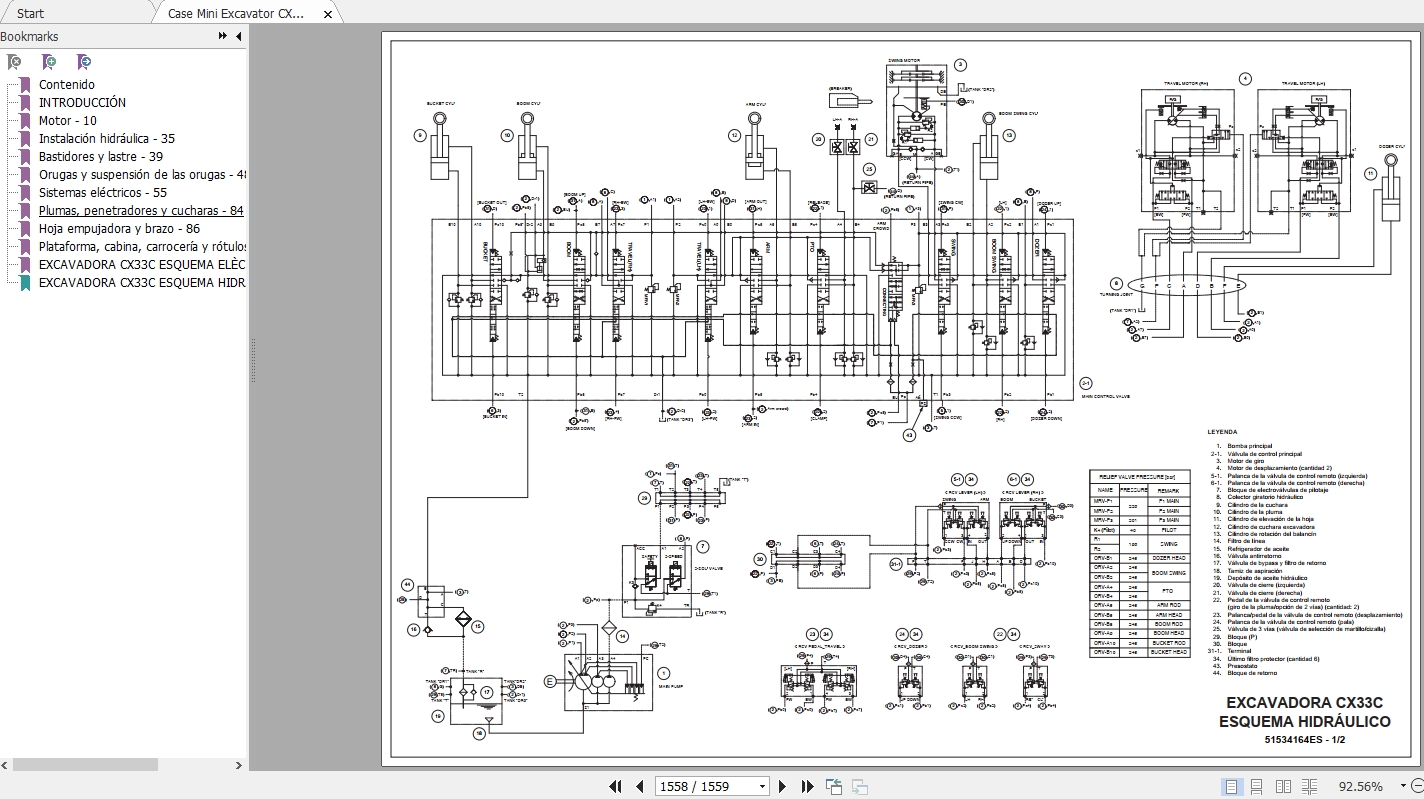The image size is (1424, 799).
Task: Click the bookmarks scrollbar left arrow
Action: (x=5, y=765)
